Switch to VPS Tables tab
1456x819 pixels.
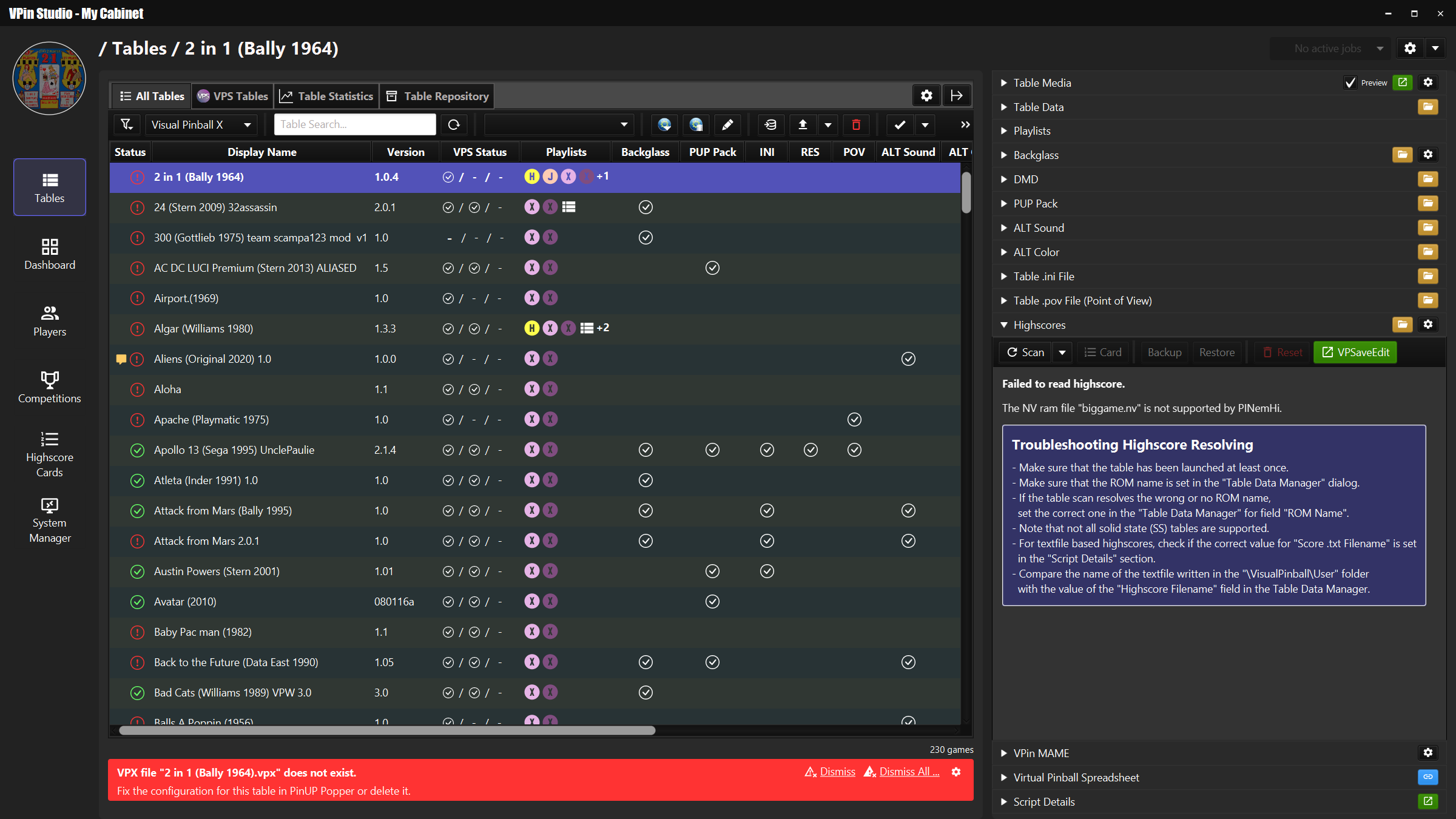pos(233,96)
